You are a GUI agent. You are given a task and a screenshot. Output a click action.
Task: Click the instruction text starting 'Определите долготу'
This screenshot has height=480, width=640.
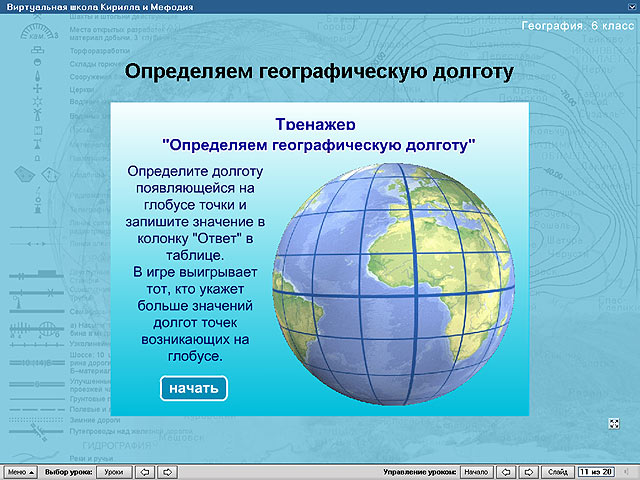pos(194,172)
